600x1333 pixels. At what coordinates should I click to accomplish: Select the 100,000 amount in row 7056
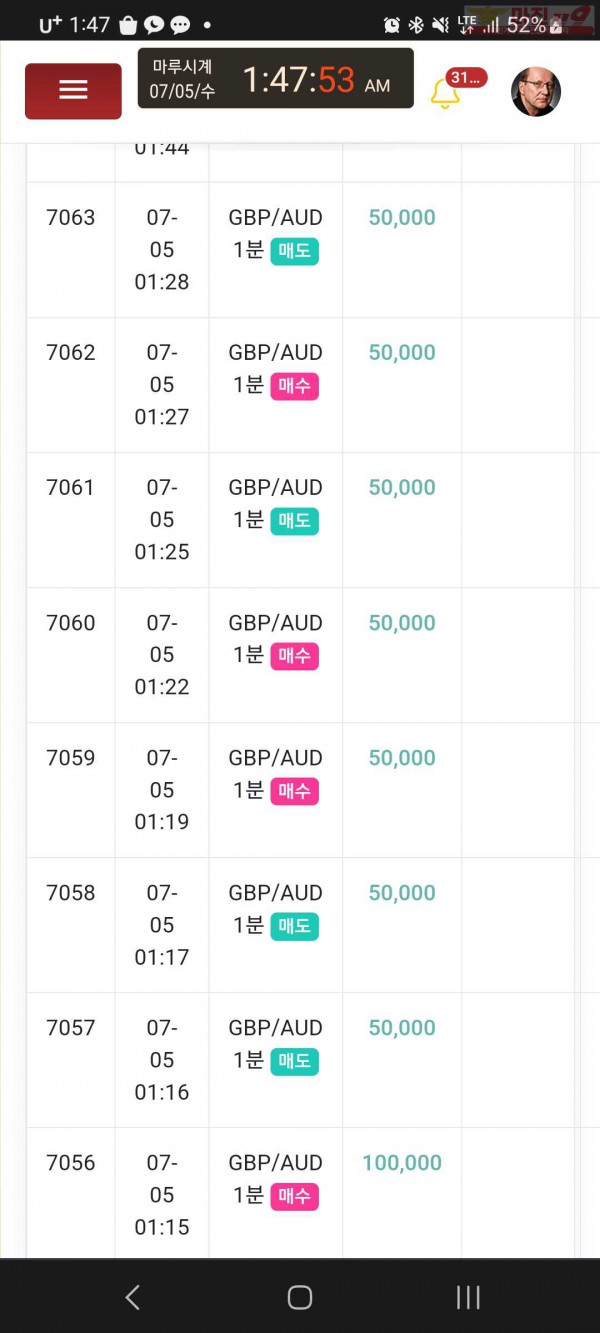[402, 1162]
